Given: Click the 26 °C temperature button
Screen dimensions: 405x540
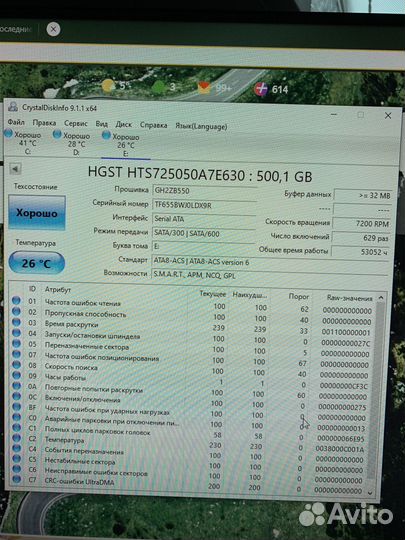Looking at the screenshot, I should click(x=37, y=263).
